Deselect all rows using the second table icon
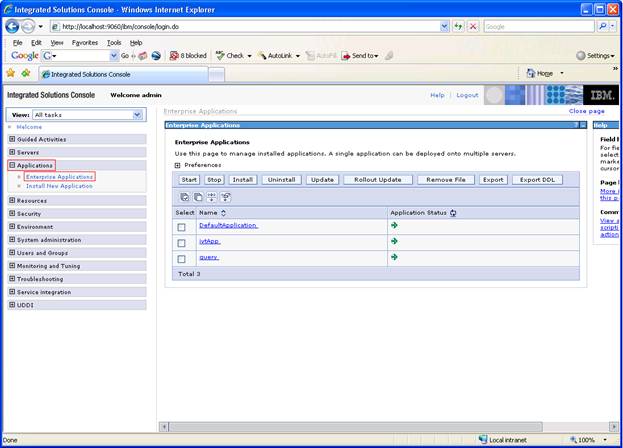The image size is (623, 448). (198, 197)
